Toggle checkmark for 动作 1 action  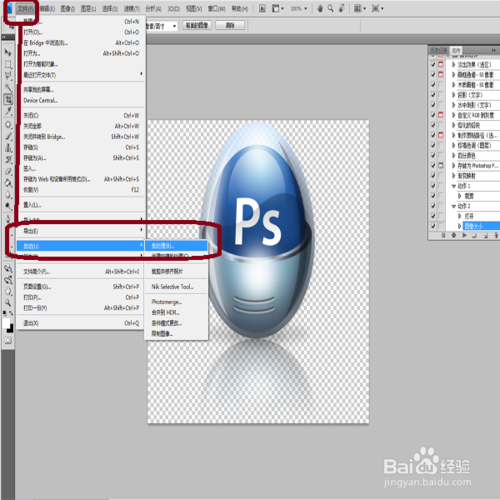[x=433, y=186]
